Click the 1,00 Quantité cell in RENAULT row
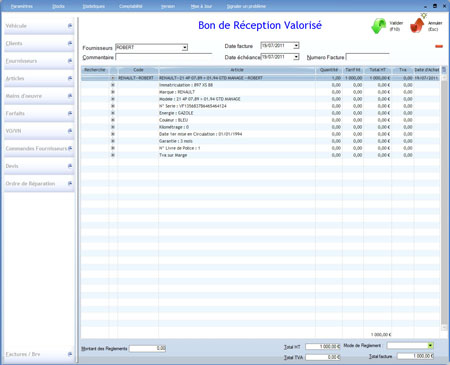 329,78
